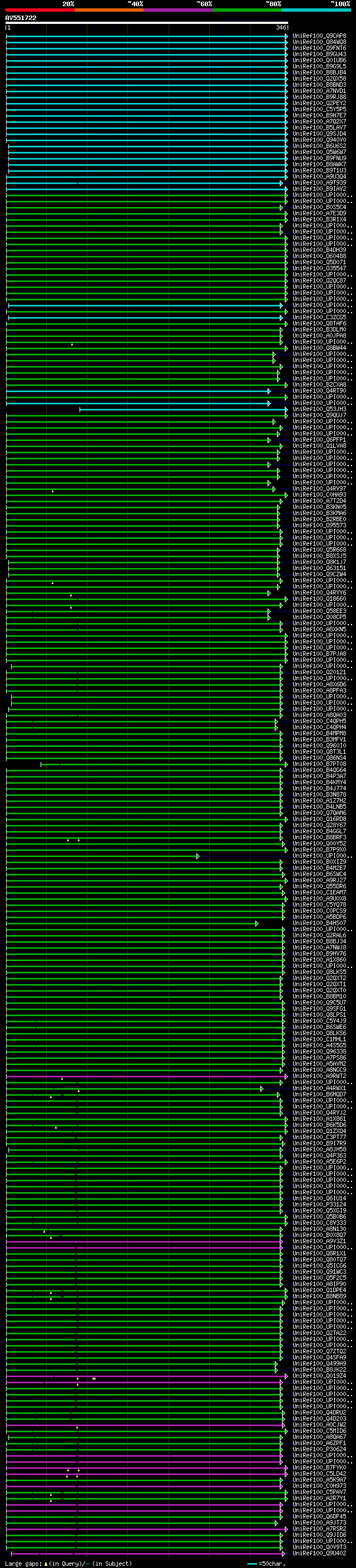Select the query name AV551722
Viewport: 356px width, 1568px height.
tap(21, 18)
